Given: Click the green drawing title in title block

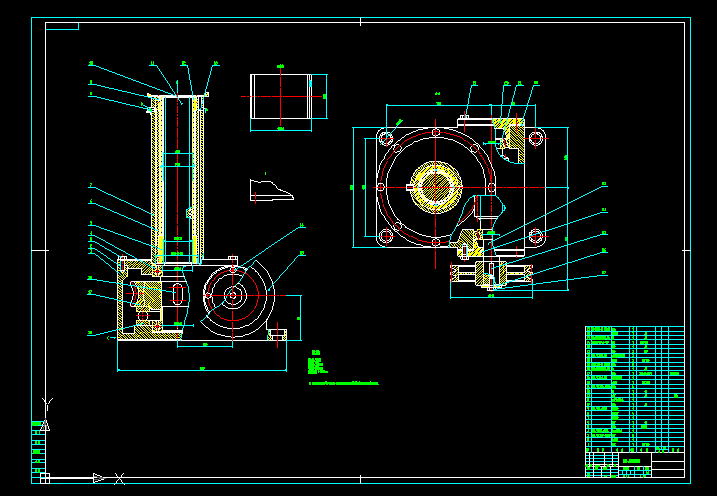Looking at the screenshot, I should [x=631, y=460].
